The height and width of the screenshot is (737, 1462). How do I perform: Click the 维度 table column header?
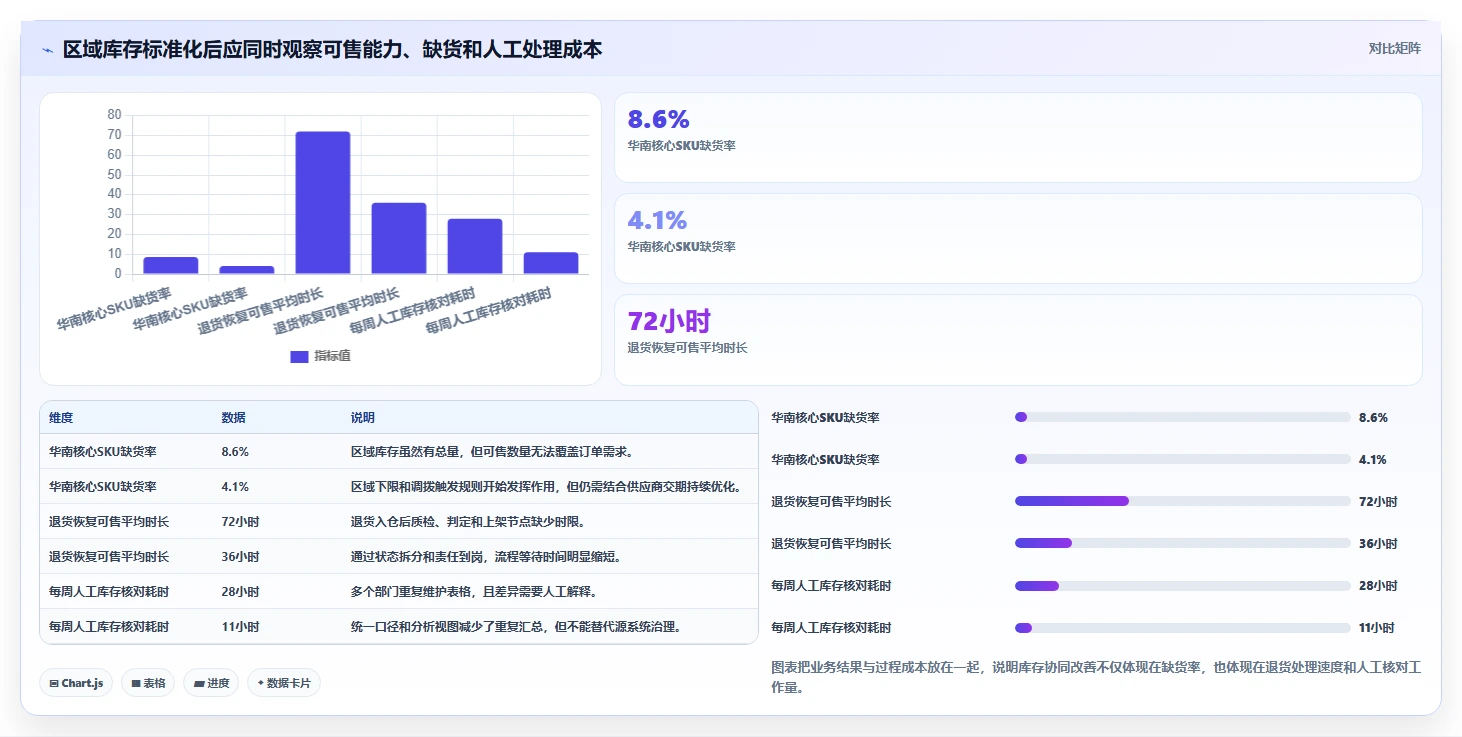coord(61,418)
